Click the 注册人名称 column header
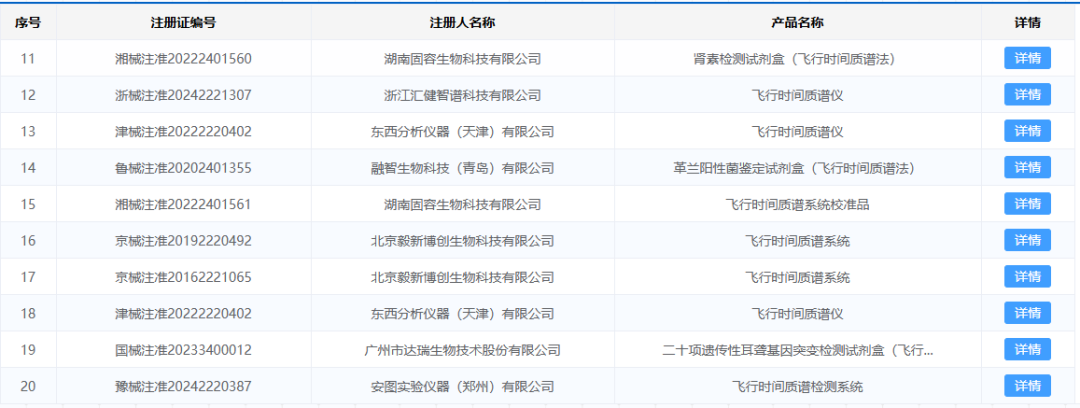Screen dimensions: 1080x408 point(462,22)
